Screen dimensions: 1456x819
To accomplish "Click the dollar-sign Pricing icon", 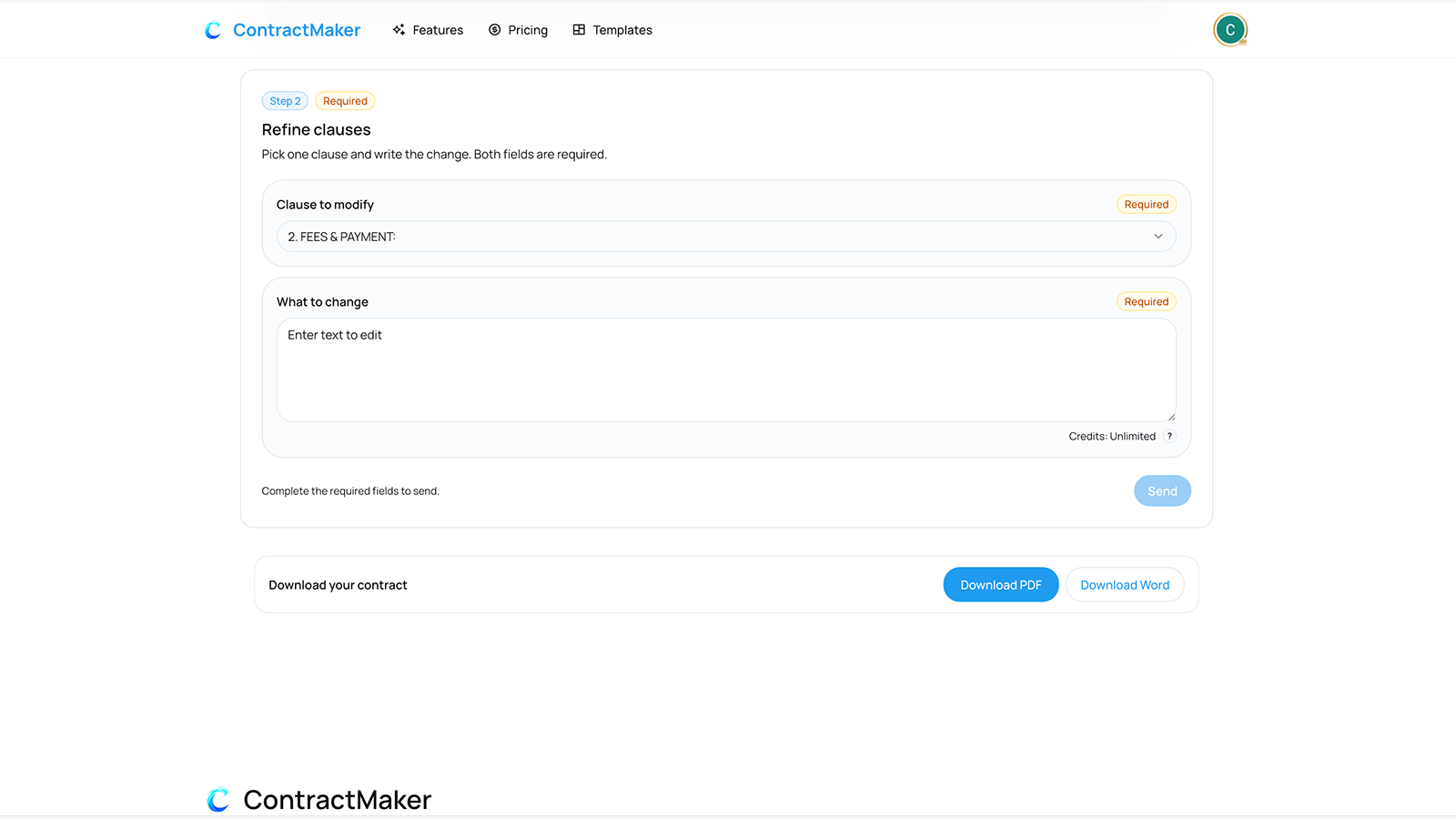I will 494,29.
